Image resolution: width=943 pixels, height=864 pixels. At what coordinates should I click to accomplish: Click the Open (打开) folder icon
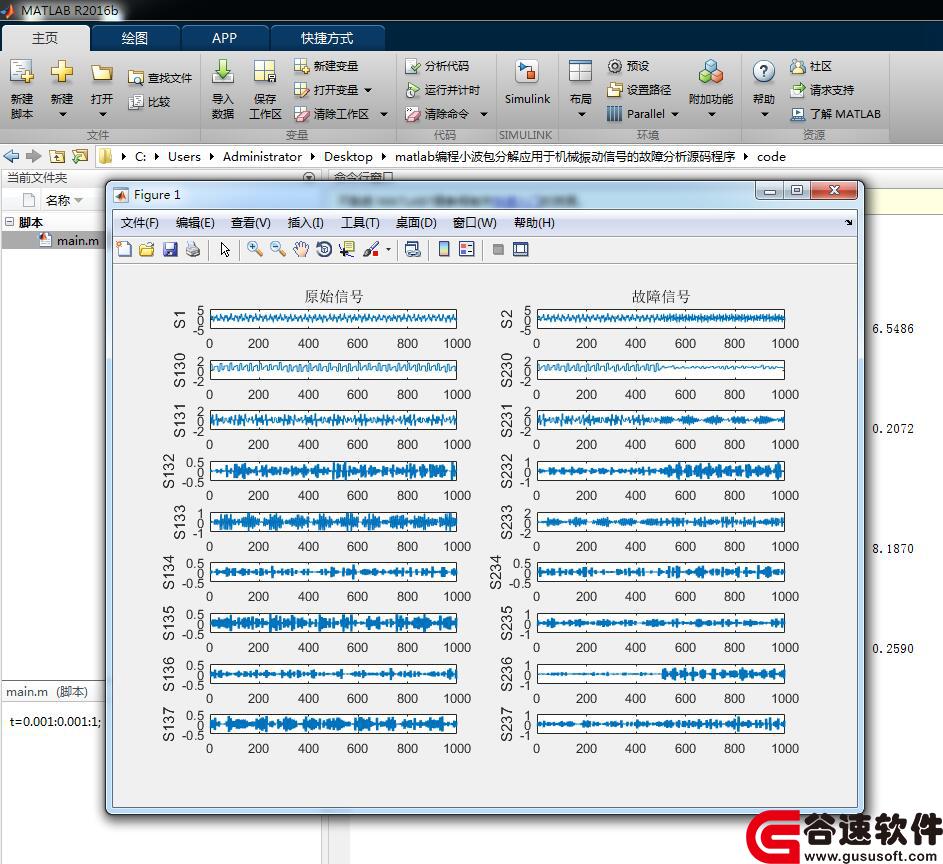102,73
